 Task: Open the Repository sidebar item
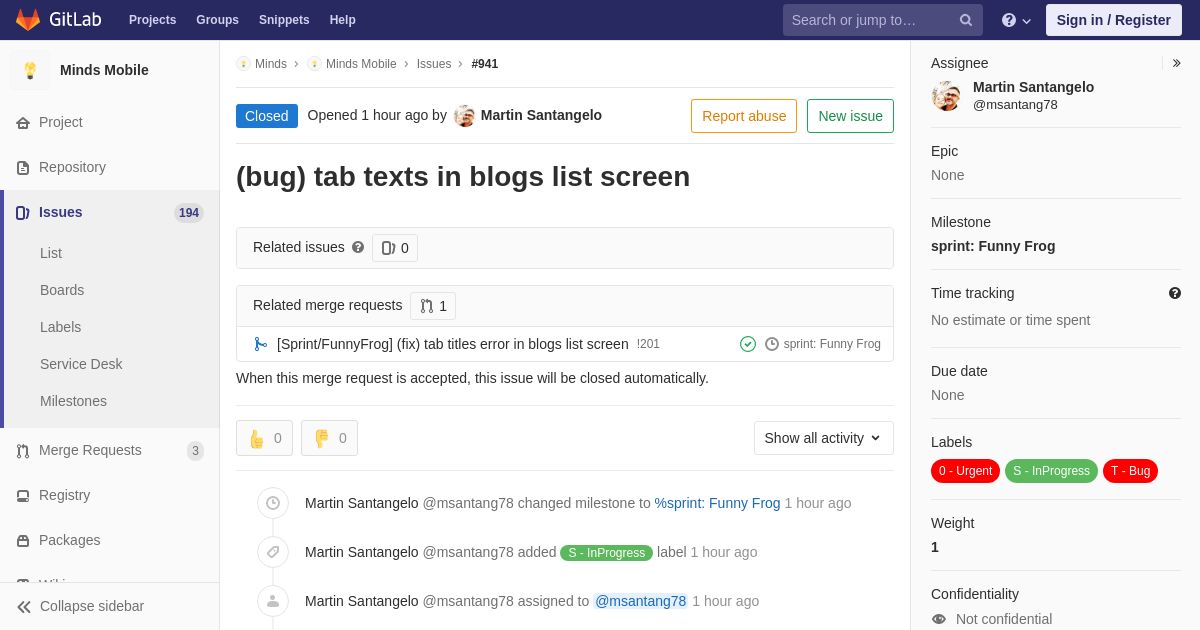point(72,167)
